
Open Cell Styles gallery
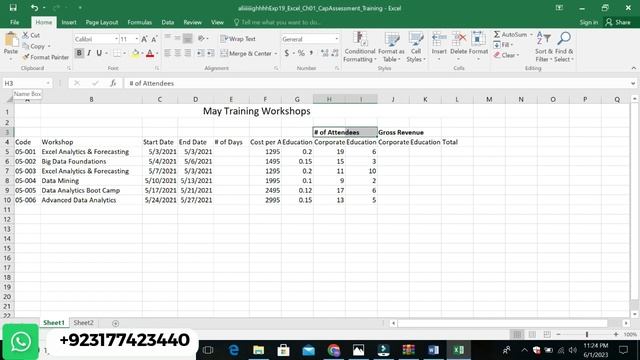[x=416, y=47]
